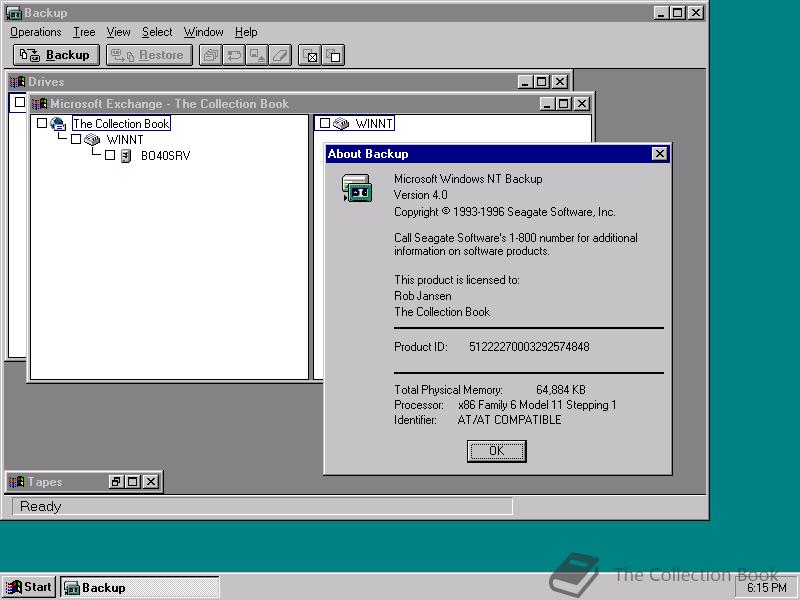Viewport: 800px width, 600px height.
Task: Click the Catalog toolbar icon
Action: (x=211, y=55)
